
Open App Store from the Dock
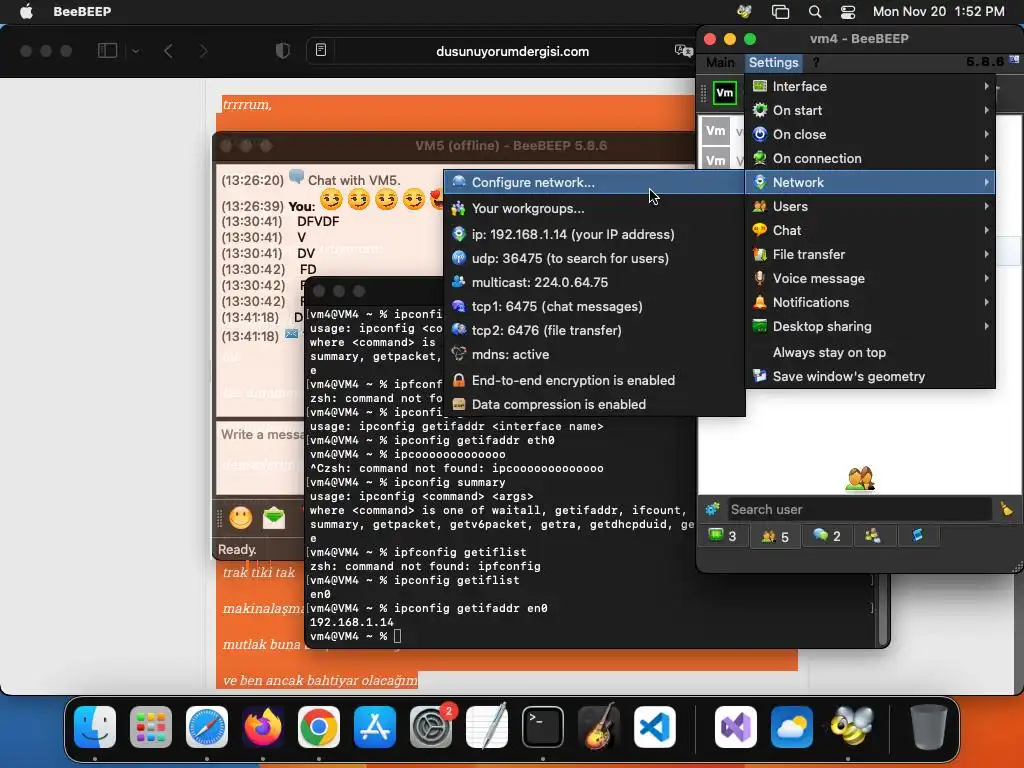[x=375, y=726]
